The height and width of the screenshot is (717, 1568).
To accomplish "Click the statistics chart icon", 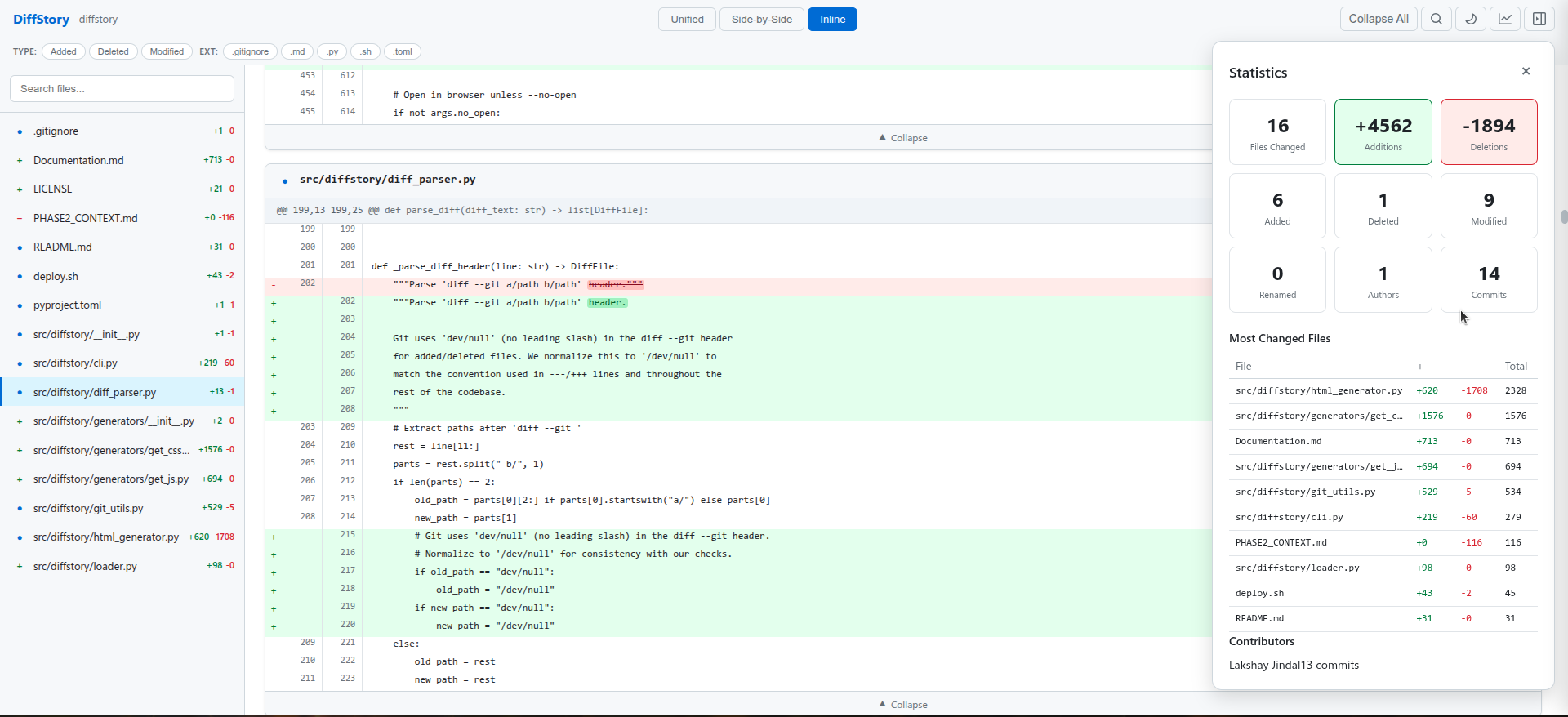I will tap(1505, 19).
